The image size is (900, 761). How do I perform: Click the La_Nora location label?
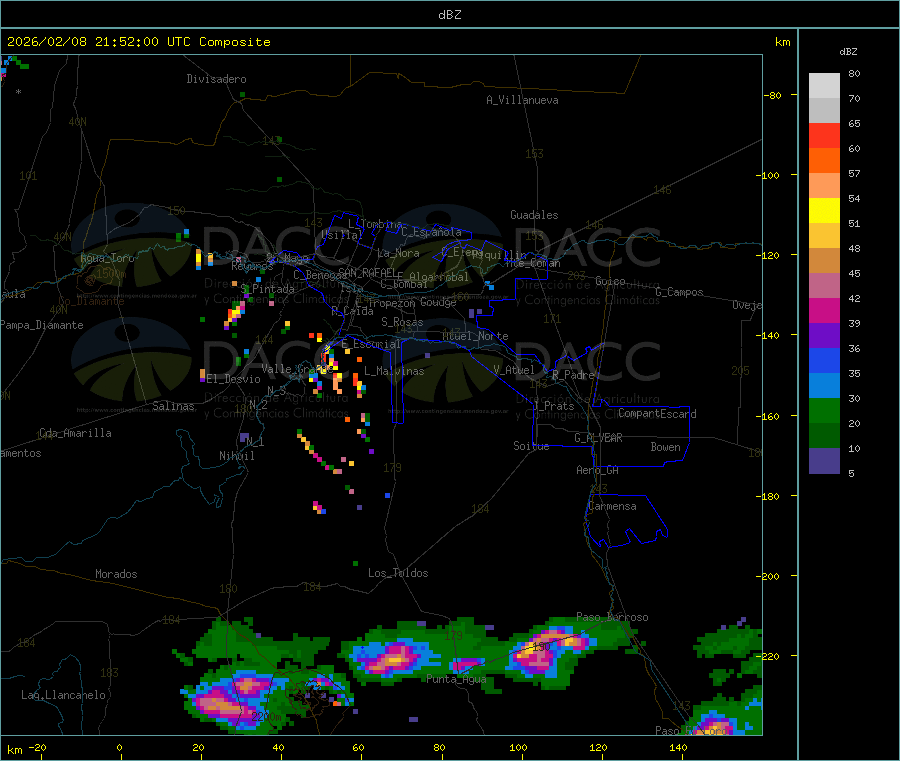[398, 253]
